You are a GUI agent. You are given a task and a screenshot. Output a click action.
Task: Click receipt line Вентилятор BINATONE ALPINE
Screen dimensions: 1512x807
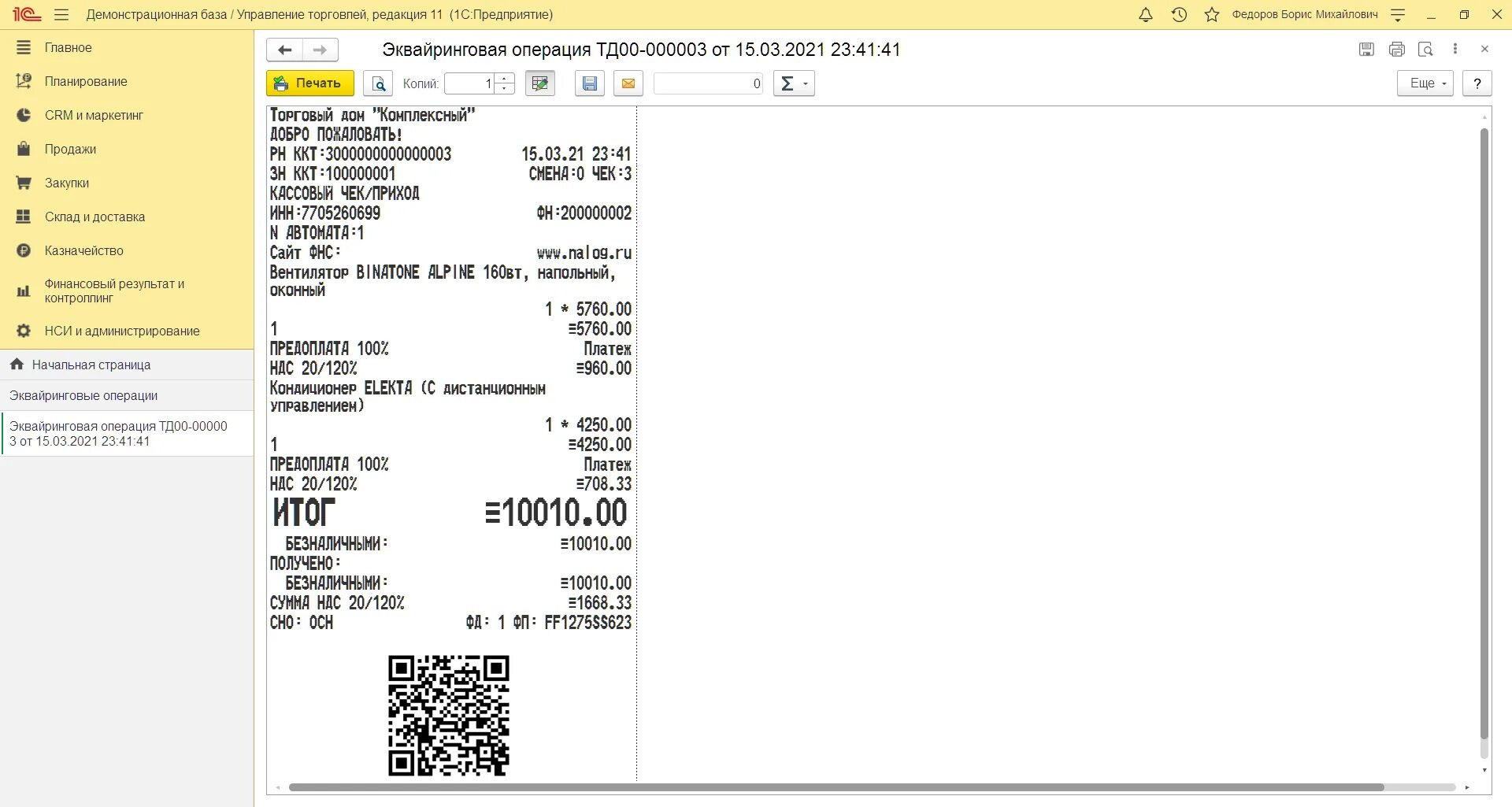(443, 281)
